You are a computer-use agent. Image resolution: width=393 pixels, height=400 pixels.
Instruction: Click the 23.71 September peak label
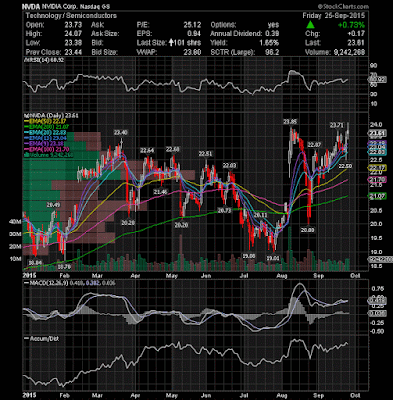(336, 125)
